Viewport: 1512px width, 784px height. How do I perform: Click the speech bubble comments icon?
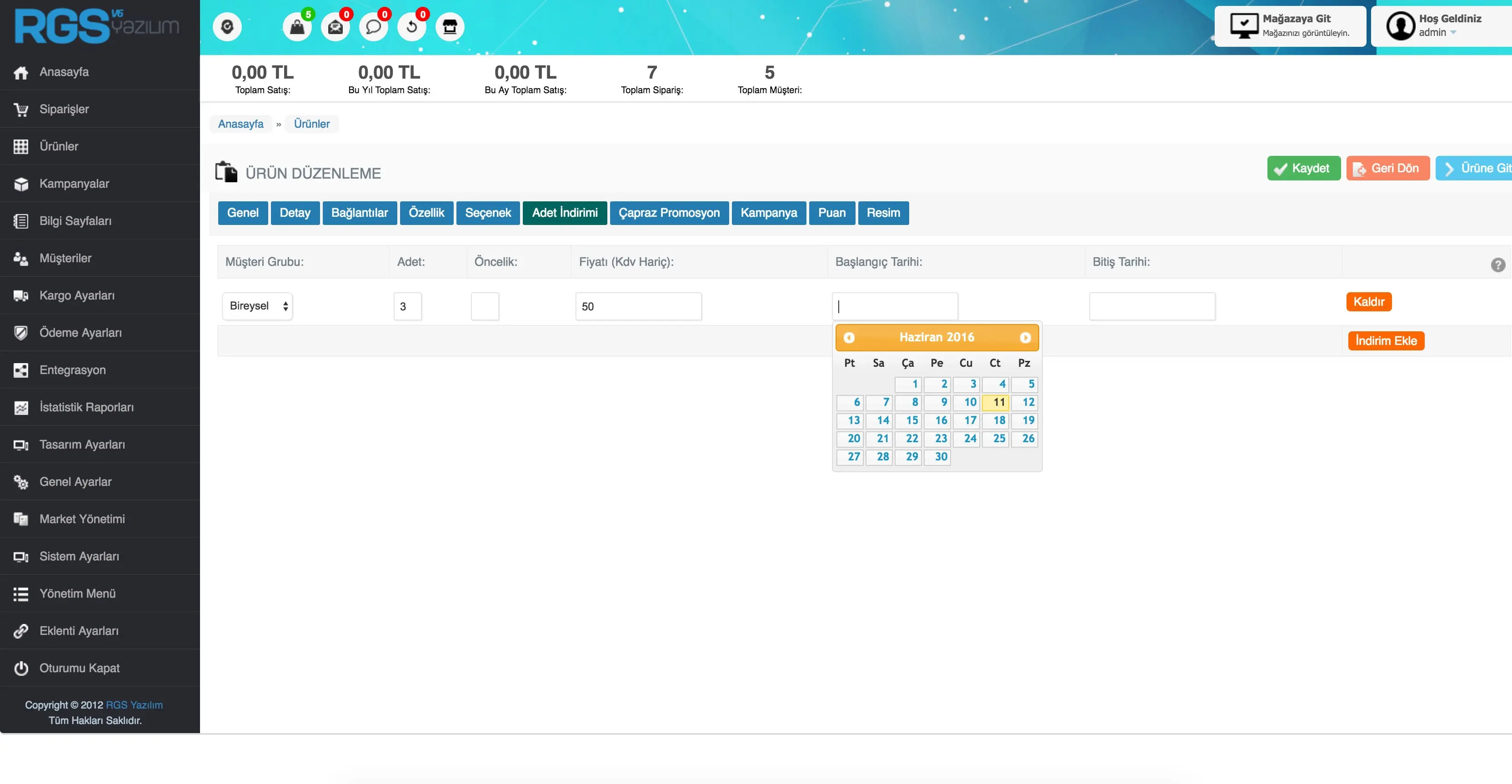pos(373,27)
